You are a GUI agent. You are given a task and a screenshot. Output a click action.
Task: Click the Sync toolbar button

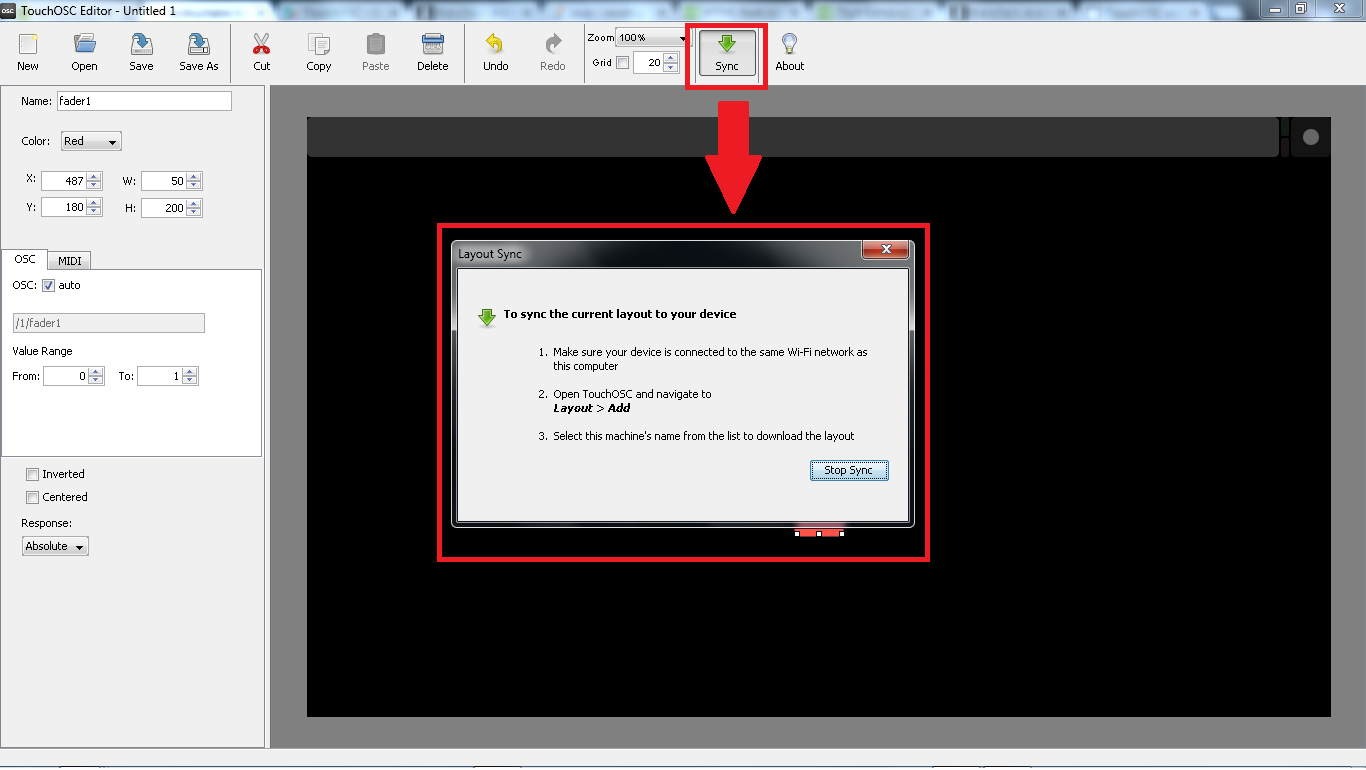[727, 53]
